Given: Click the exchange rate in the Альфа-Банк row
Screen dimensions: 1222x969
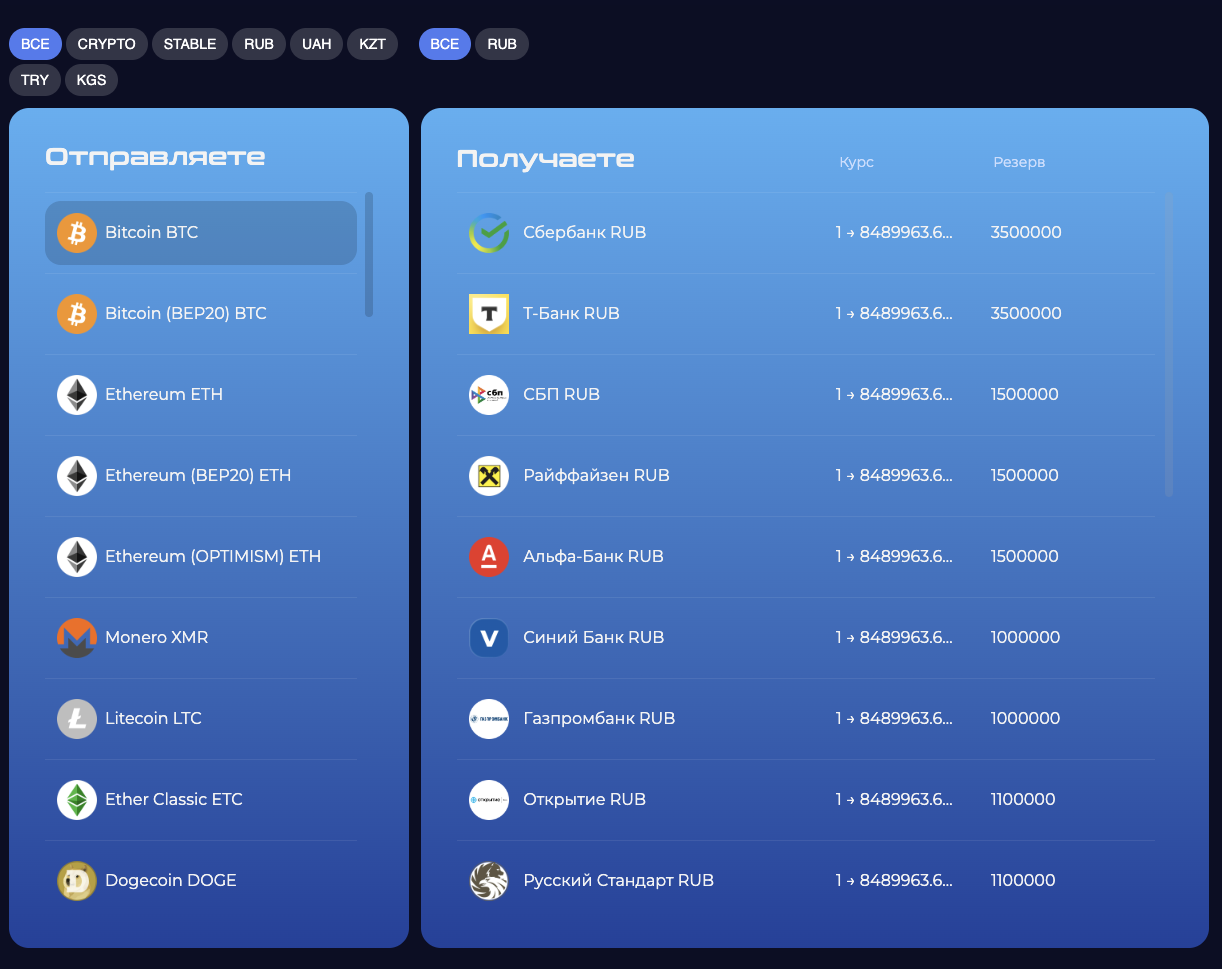Looking at the screenshot, I should [894, 556].
